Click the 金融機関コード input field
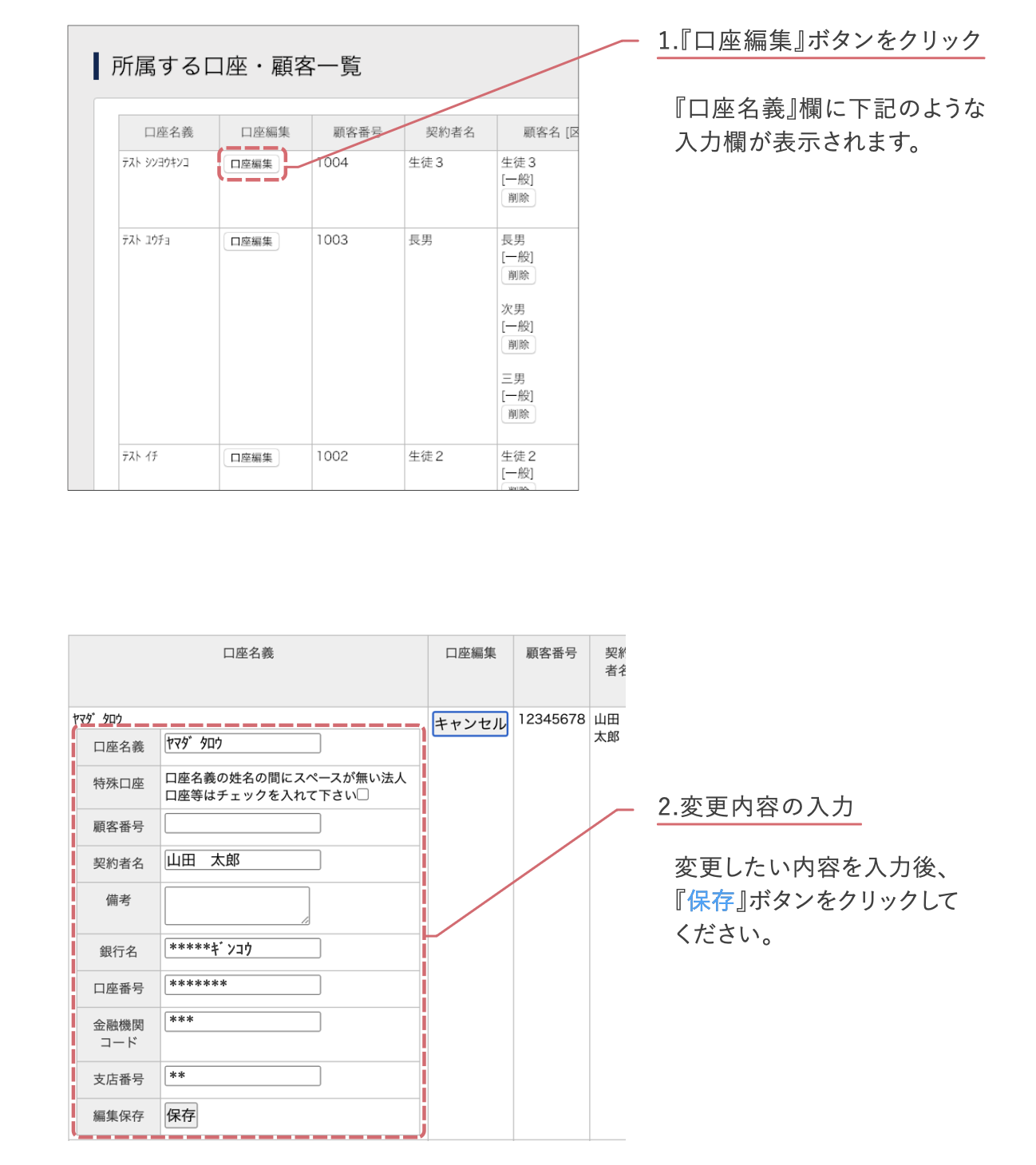Screen dimensions: 1036x1165 (x=241, y=1021)
